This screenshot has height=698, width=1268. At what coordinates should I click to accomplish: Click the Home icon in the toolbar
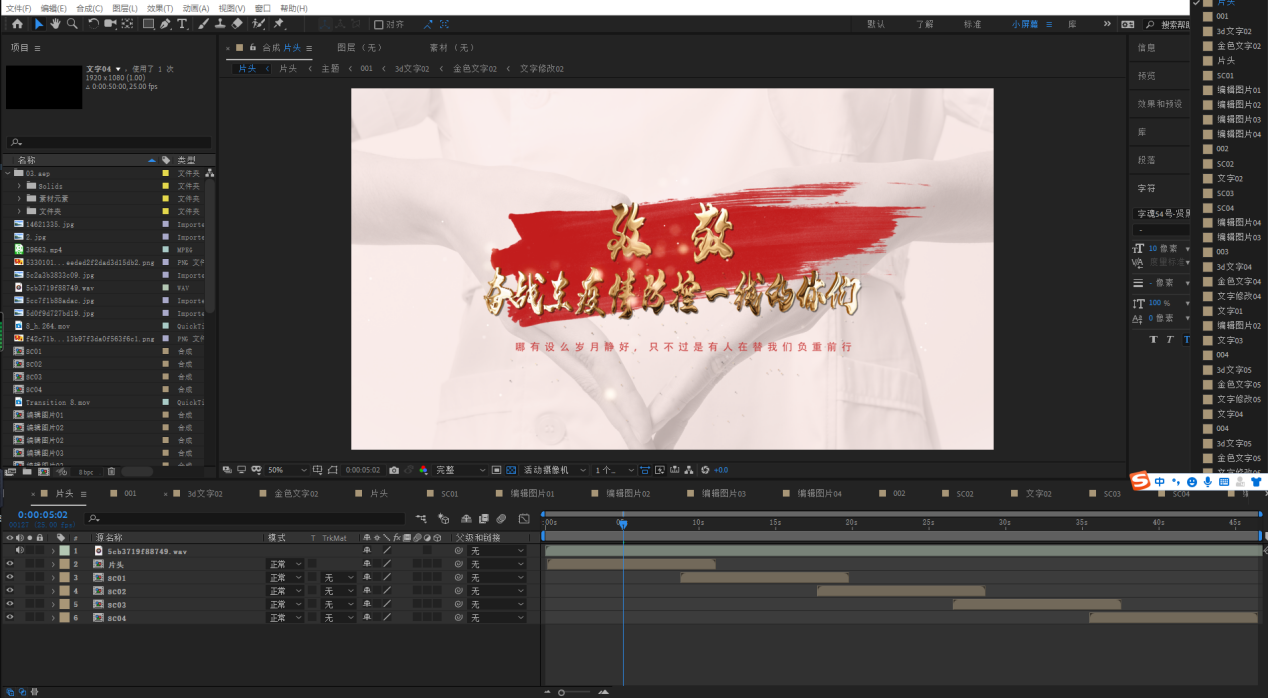coord(17,24)
